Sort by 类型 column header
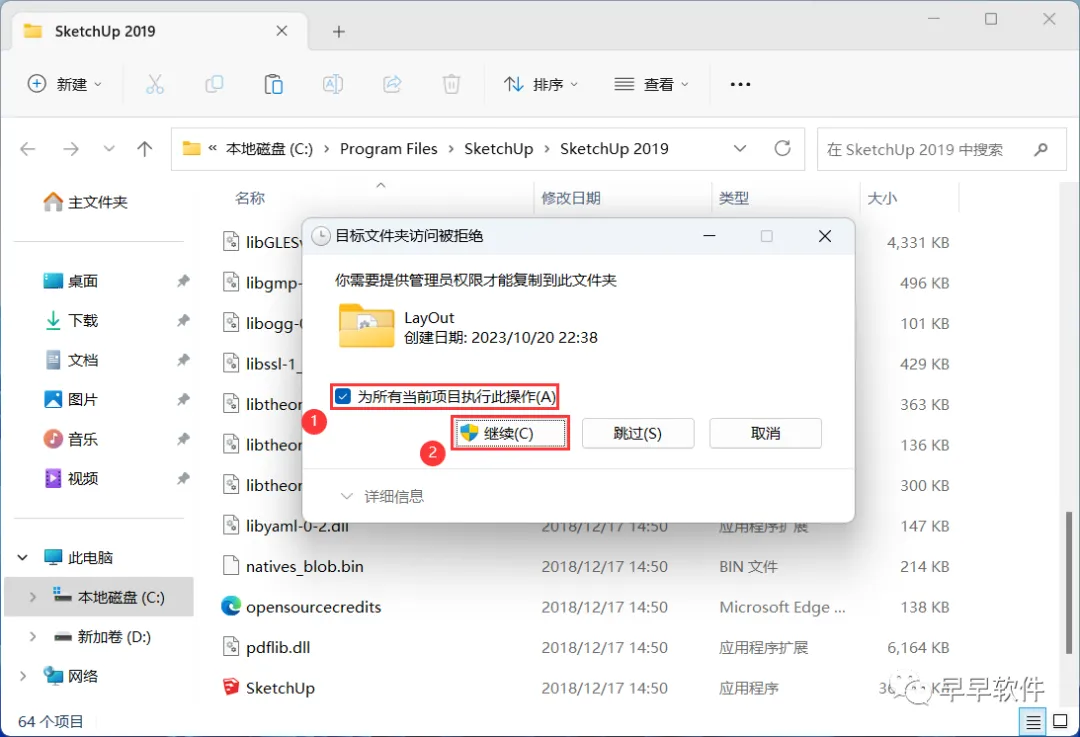 pos(734,198)
